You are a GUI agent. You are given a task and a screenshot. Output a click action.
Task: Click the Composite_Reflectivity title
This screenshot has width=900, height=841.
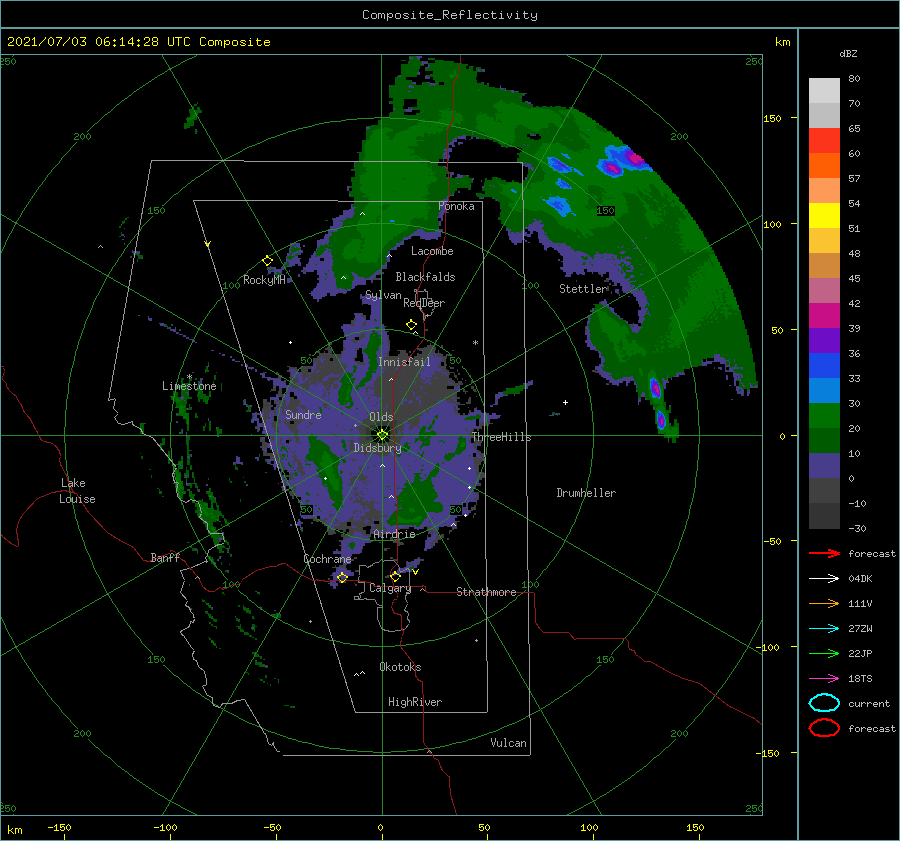point(450,15)
